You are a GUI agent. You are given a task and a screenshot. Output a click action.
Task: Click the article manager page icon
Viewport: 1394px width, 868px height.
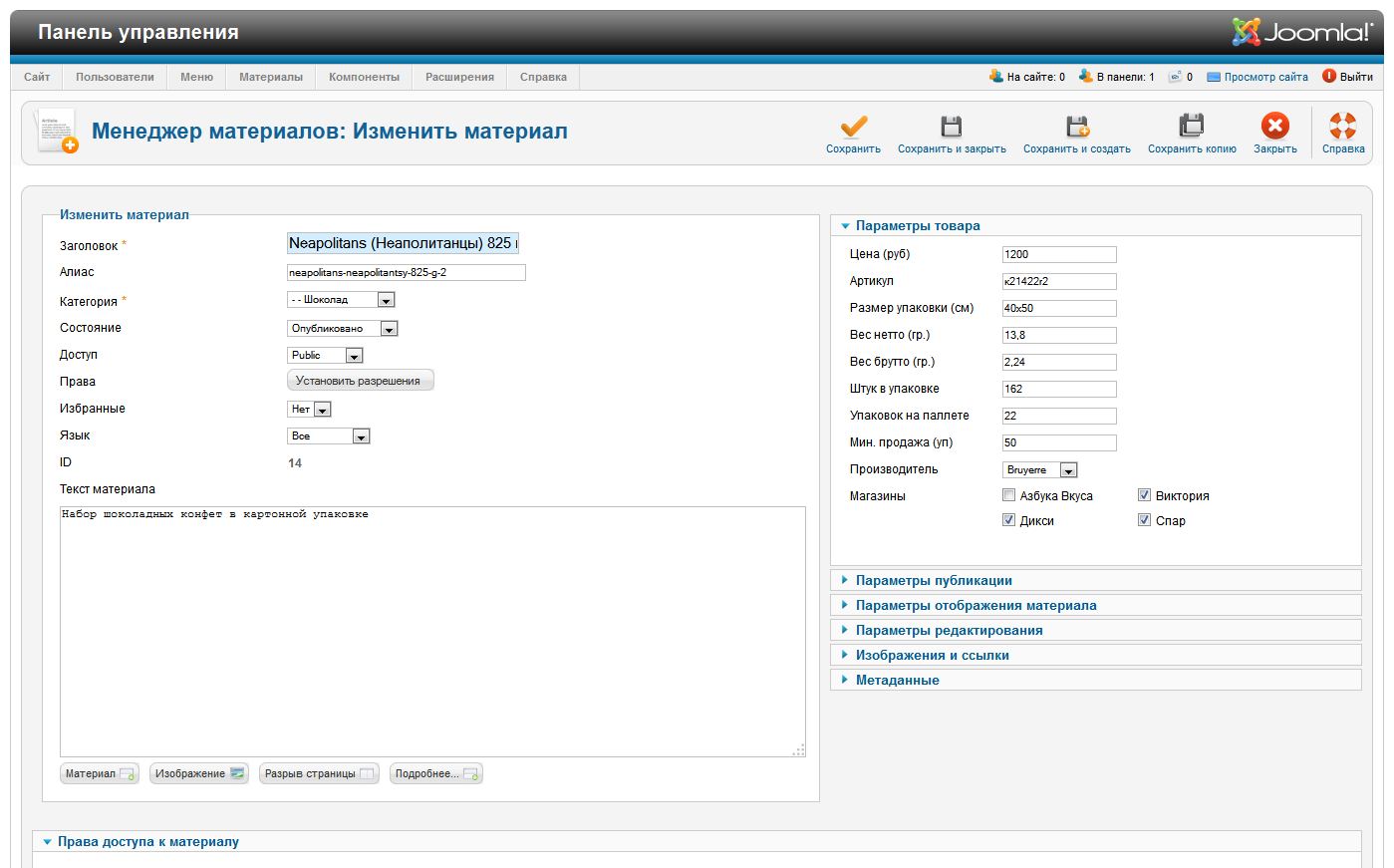[x=56, y=131]
